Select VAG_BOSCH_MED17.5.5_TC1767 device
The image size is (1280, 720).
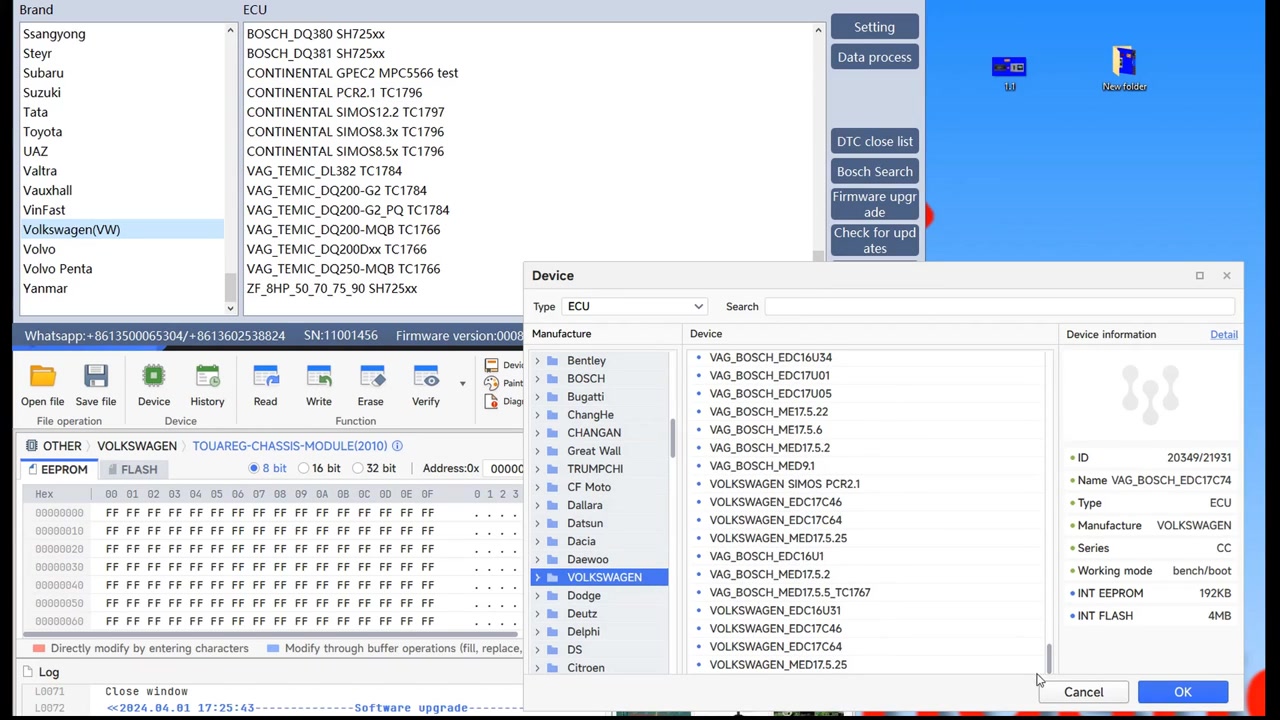coord(790,592)
